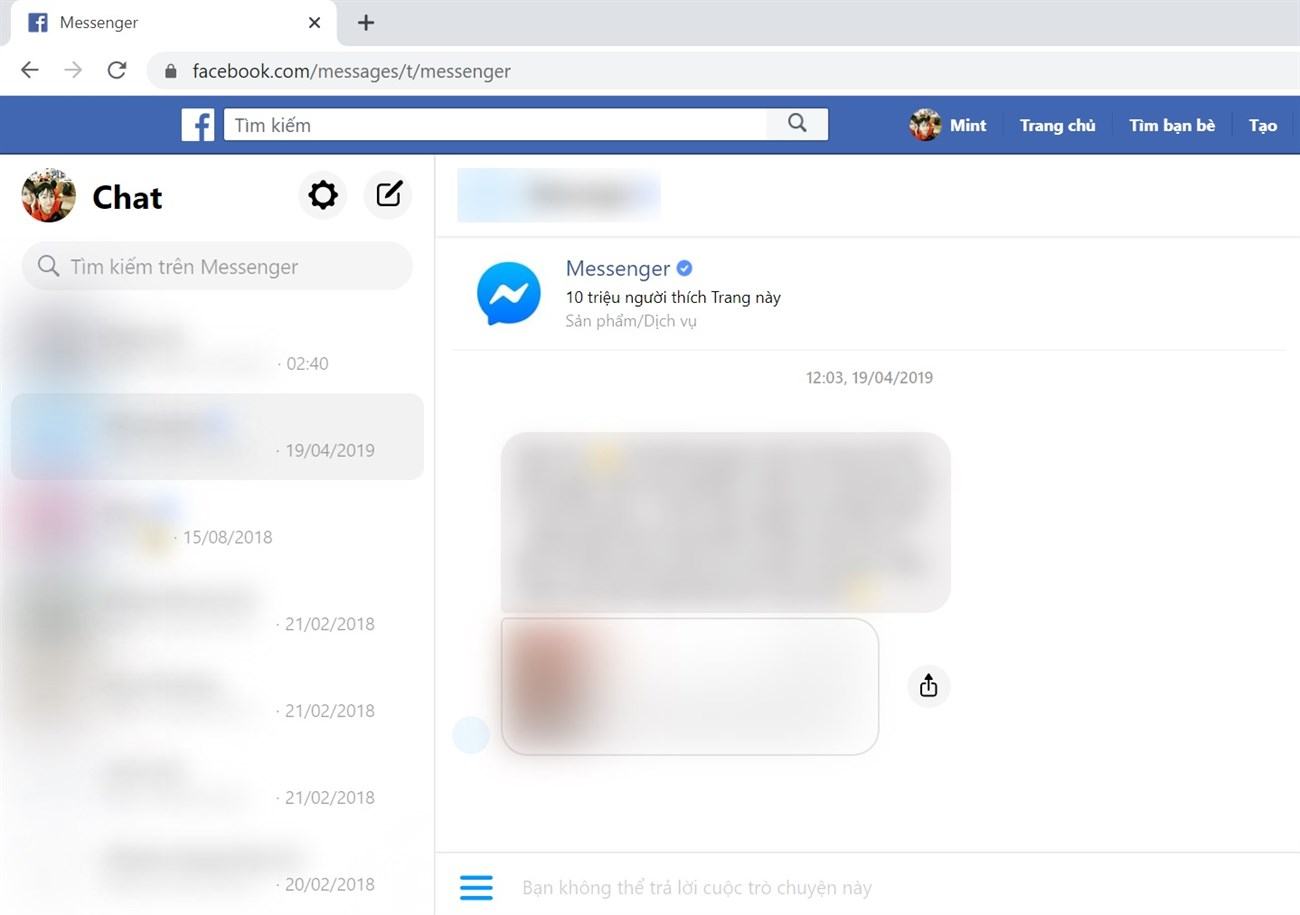Image resolution: width=1300 pixels, height=915 pixels.
Task: Click the Messenger page logo avatar
Action: pyautogui.click(x=509, y=293)
